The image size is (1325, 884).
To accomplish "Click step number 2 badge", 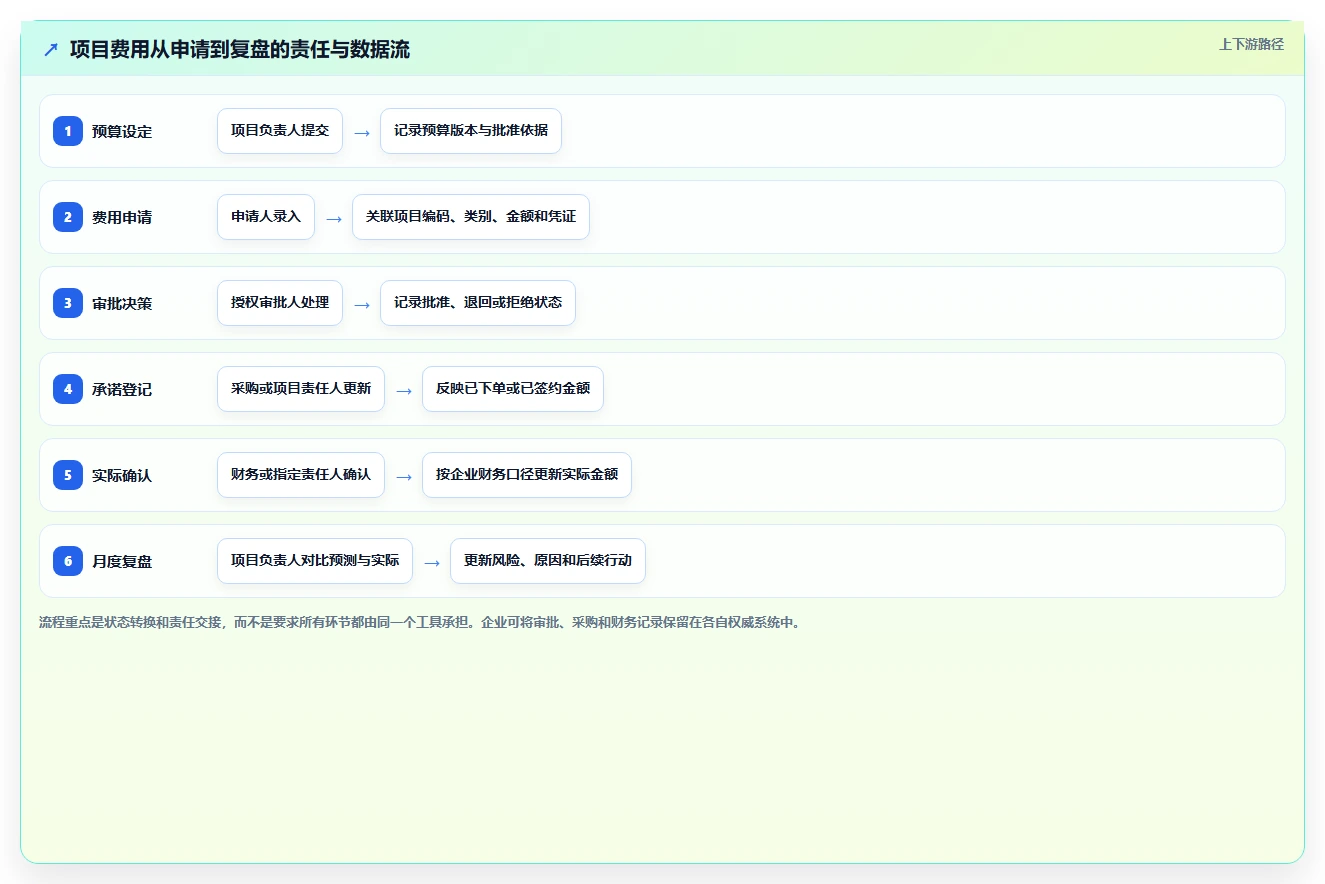I will (x=68, y=217).
